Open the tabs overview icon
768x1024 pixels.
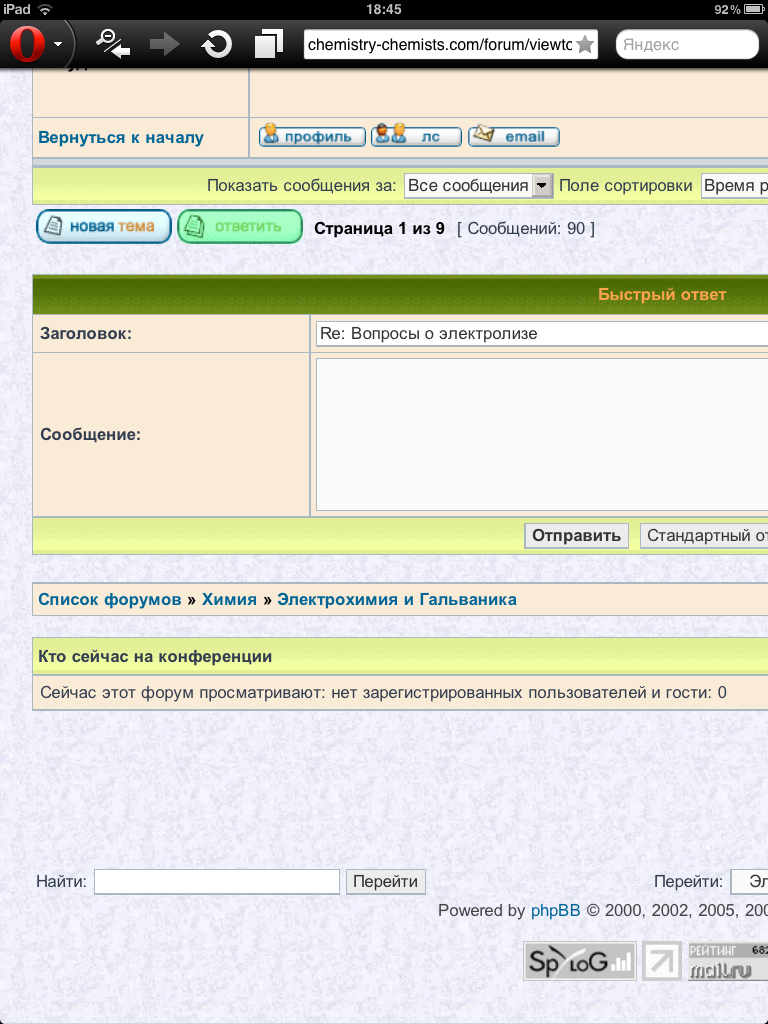pos(268,44)
